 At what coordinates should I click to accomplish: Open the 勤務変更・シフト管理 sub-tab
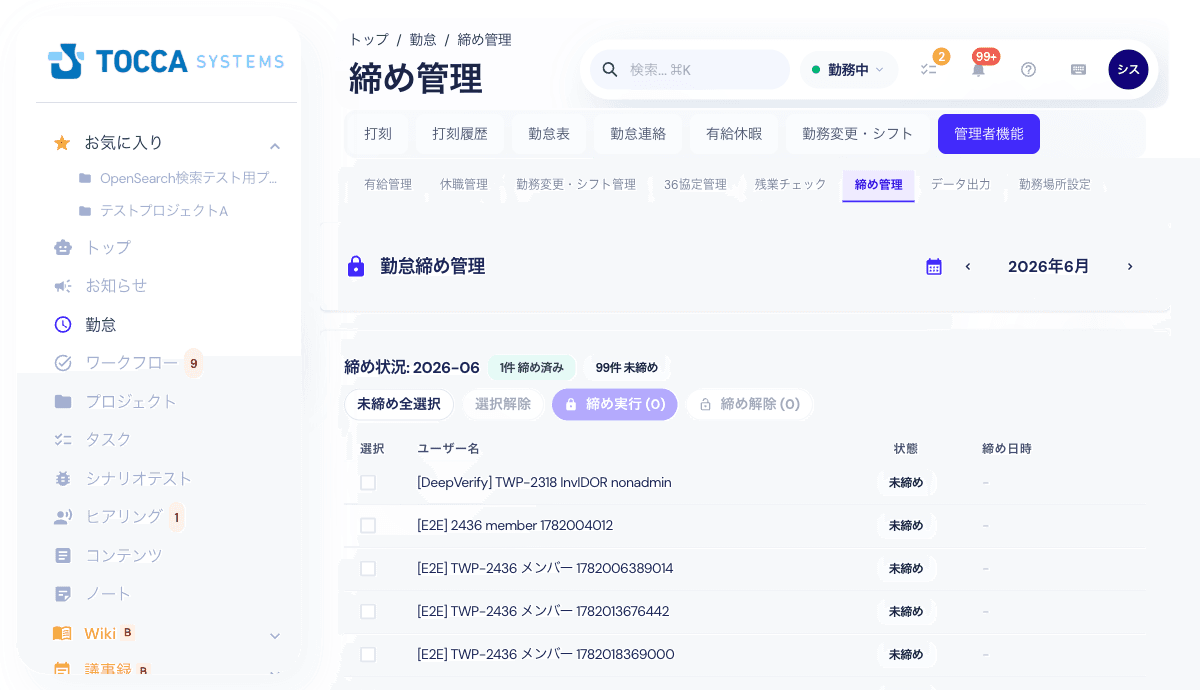click(x=576, y=185)
